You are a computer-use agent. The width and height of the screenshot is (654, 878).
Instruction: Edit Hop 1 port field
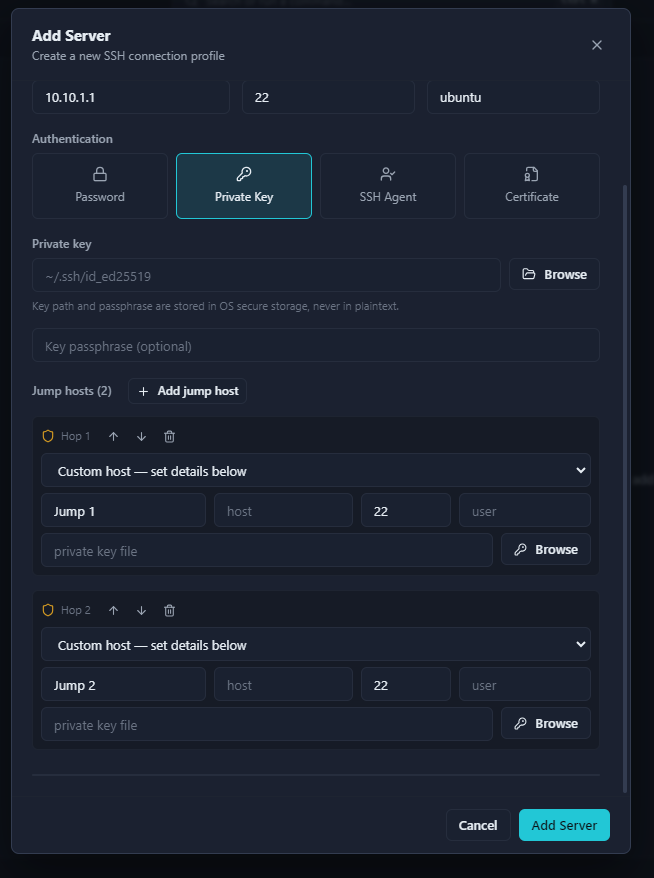tap(405, 511)
